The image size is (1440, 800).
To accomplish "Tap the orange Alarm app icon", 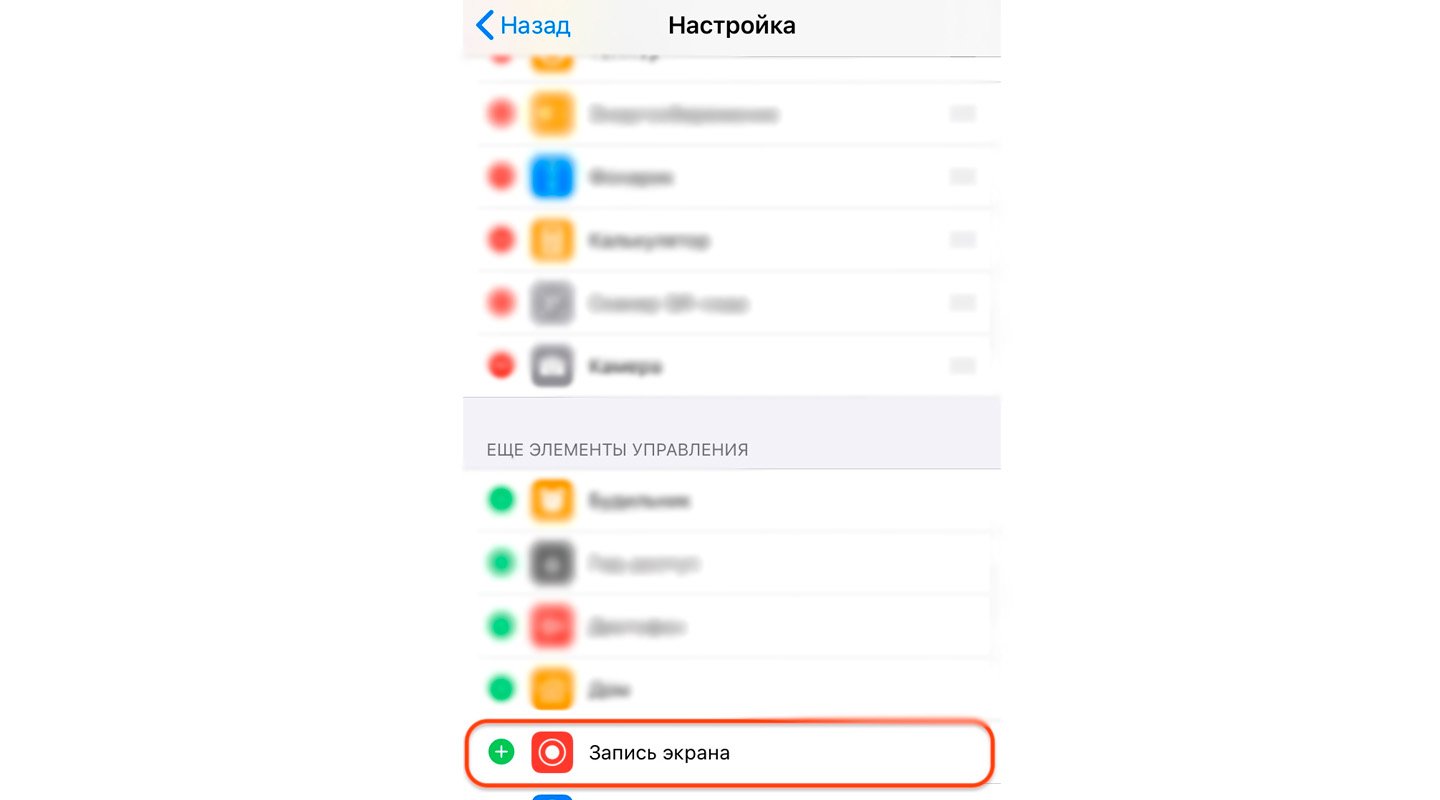I will [x=552, y=499].
